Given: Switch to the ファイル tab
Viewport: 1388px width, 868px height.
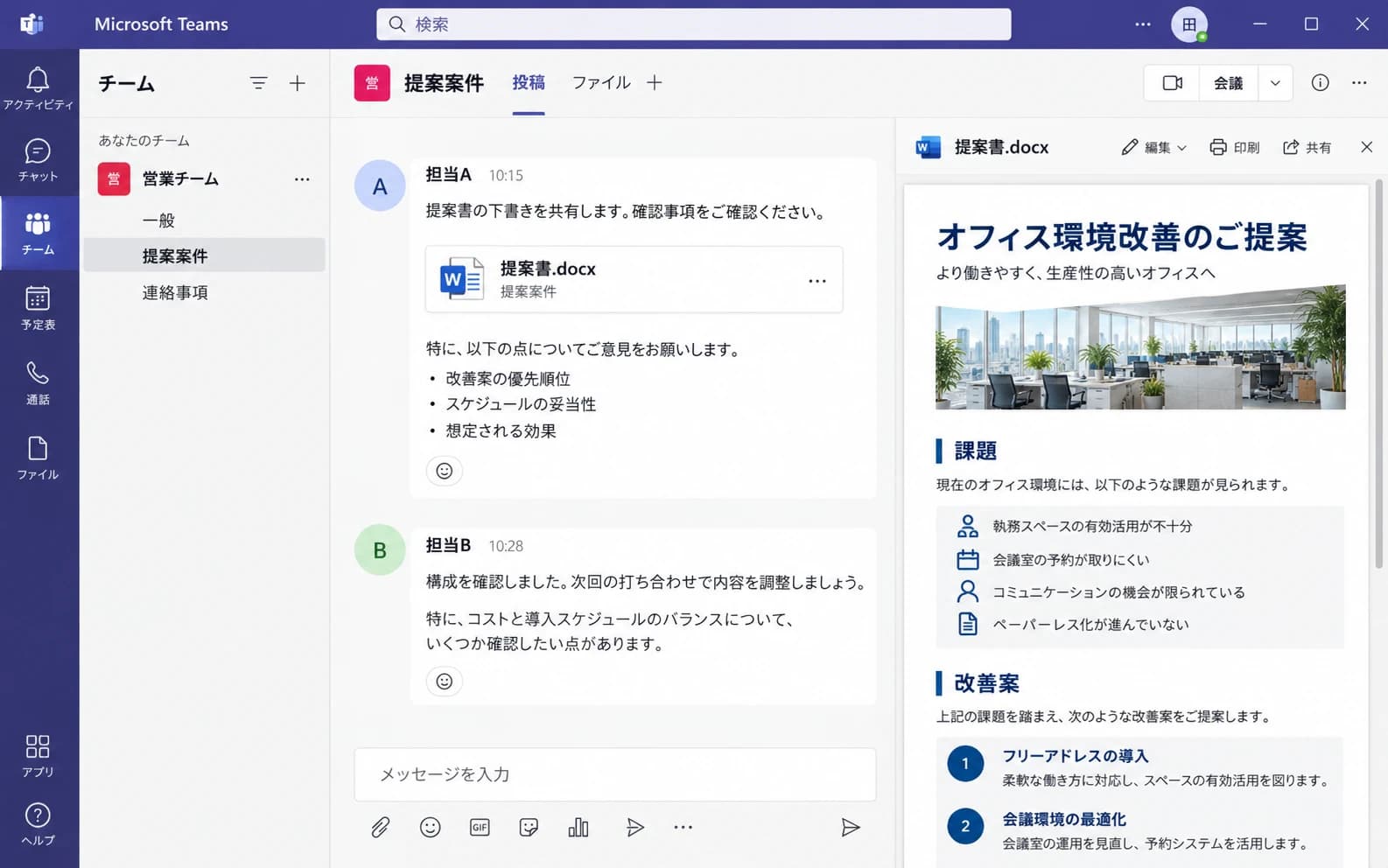Looking at the screenshot, I should [601, 83].
